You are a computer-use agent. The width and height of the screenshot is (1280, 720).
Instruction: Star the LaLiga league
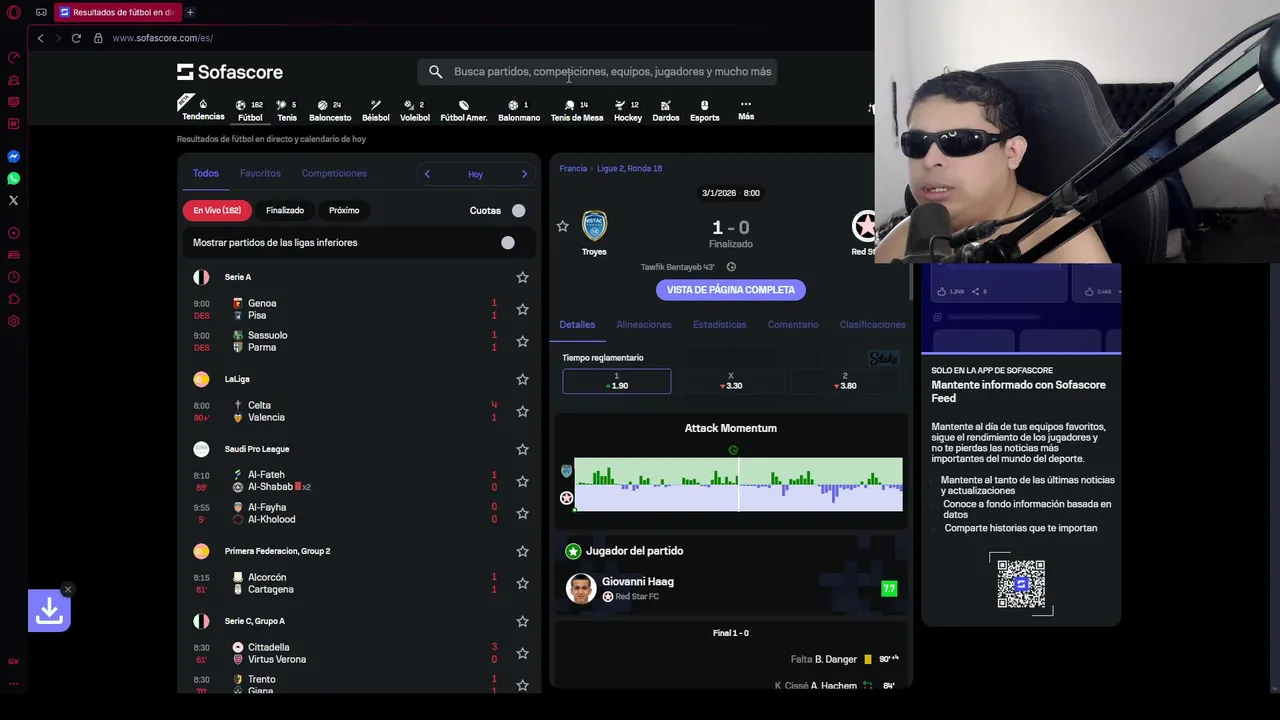point(522,379)
